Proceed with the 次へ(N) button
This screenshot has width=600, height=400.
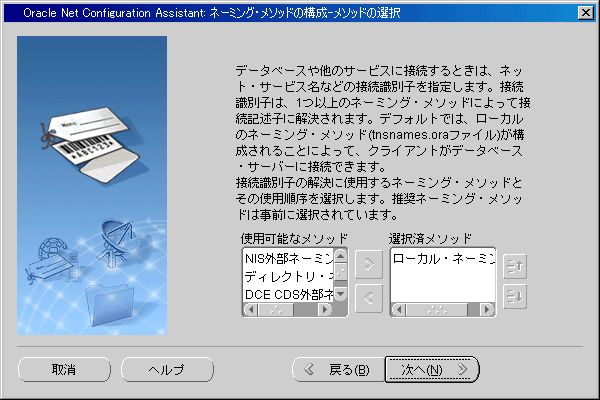coord(432,369)
